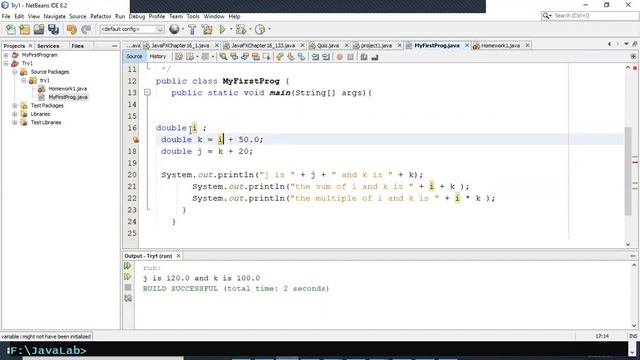Viewport: 640px width, 360px height.
Task: Click the Debug Project toolbar icon
Action: click(x=241, y=29)
